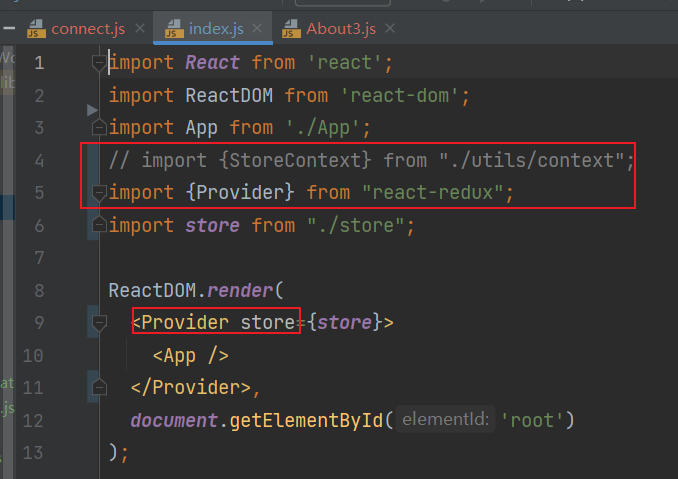Click ReactDOM on line 8
Viewport: 678px width, 479px height.
pyautogui.click(x=152, y=291)
